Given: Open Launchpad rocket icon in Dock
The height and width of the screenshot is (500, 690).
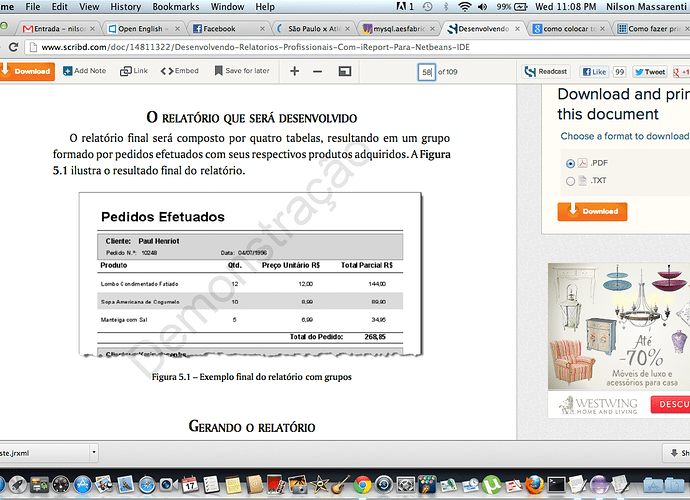Looking at the screenshot, I should point(18,485).
